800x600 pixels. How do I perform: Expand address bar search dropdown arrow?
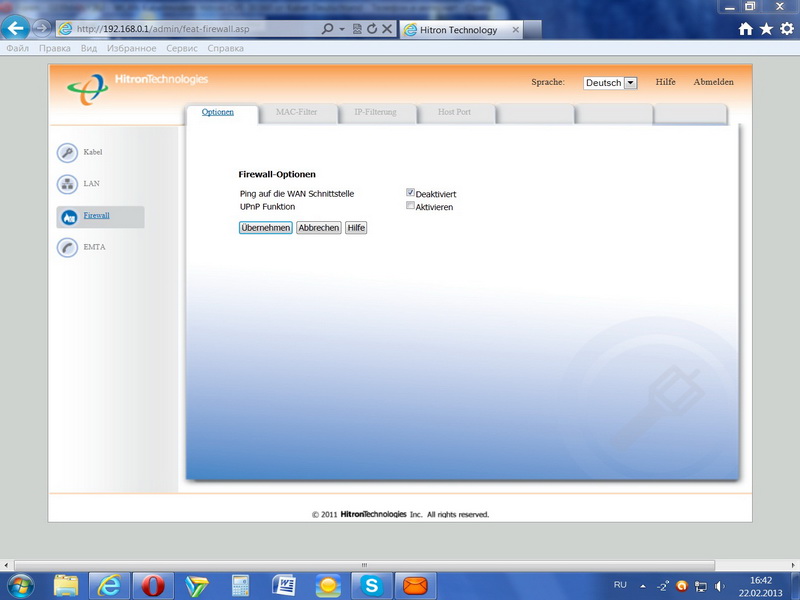point(342,30)
